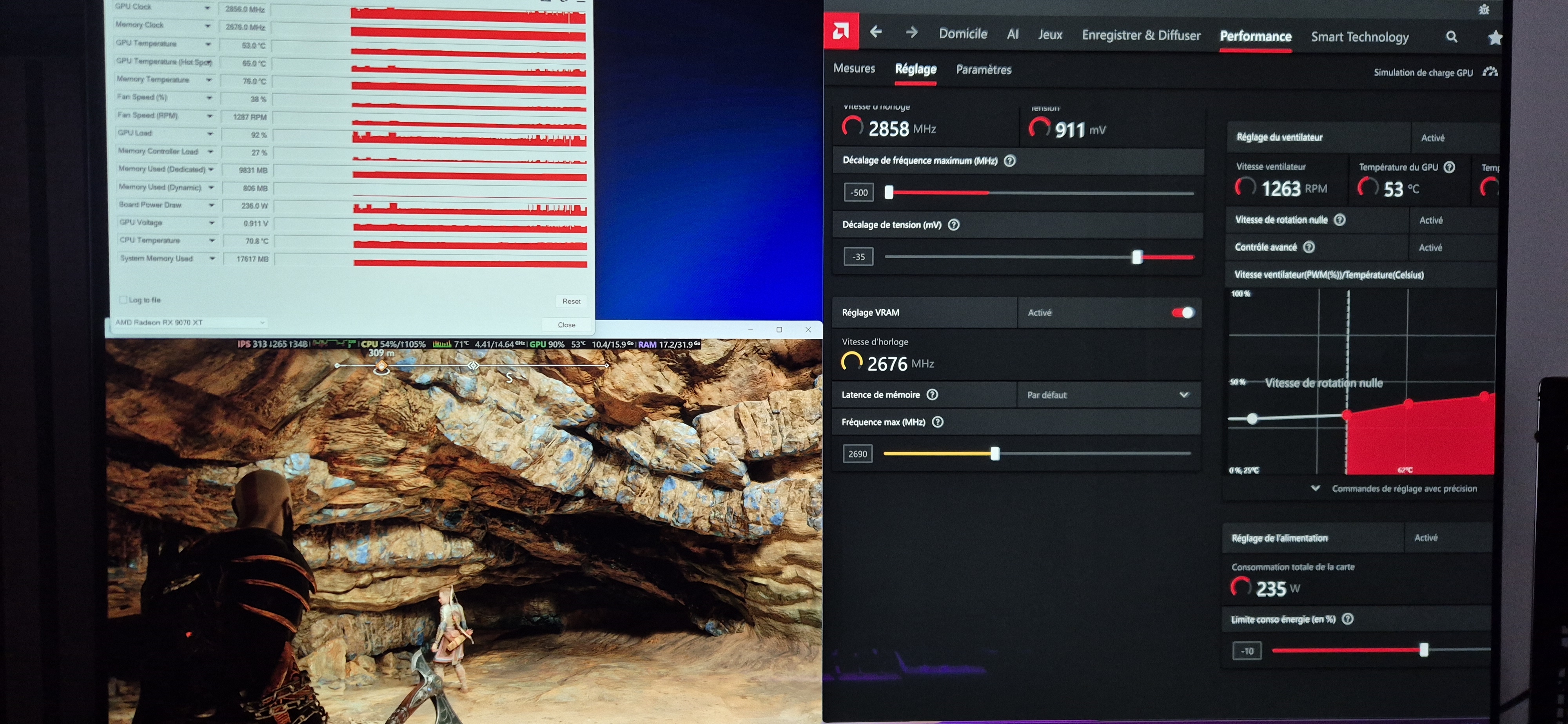
Task: Click the 2690 Fréquence max input box
Action: tap(857, 454)
